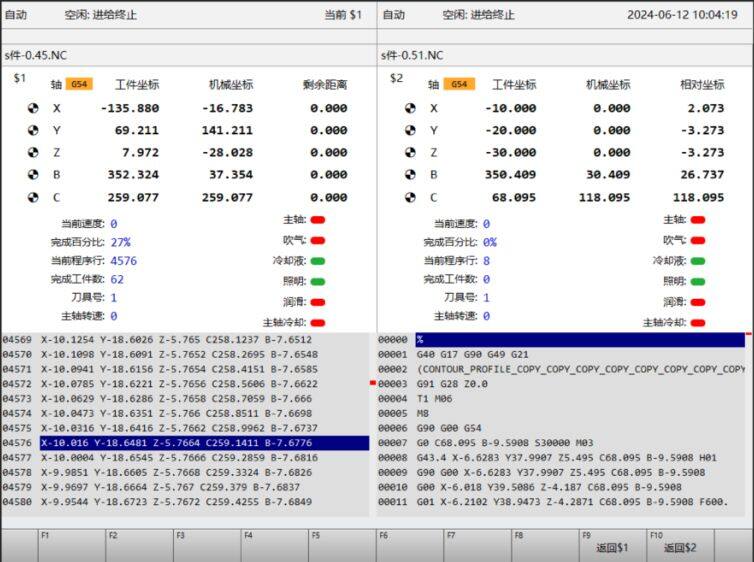Select the highlighted % line 00000
The height and width of the screenshot is (562, 754).
click(580, 339)
